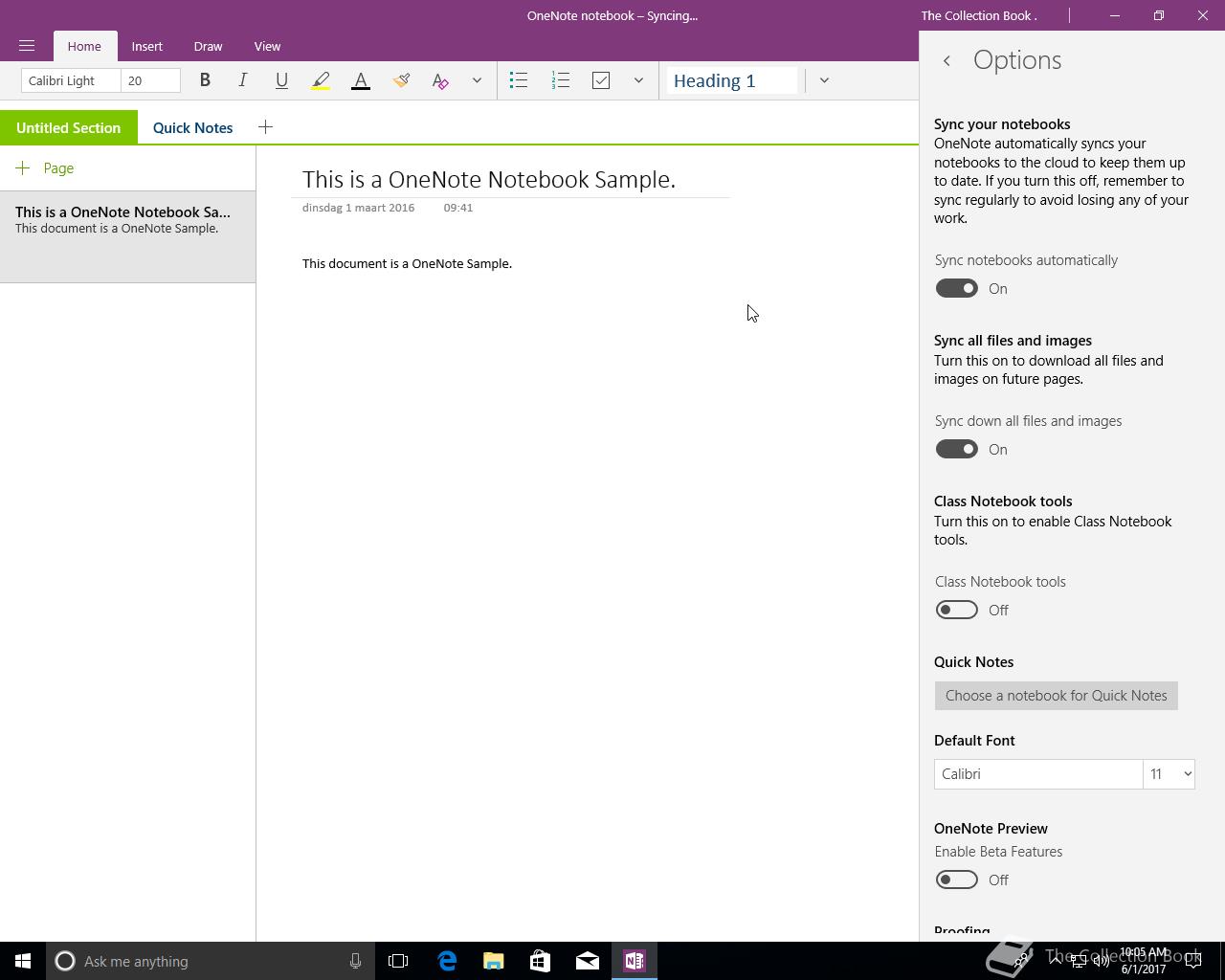Enable Class Notebook tools switch
The width and height of the screenshot is (1225, 980).
[956, 610]
